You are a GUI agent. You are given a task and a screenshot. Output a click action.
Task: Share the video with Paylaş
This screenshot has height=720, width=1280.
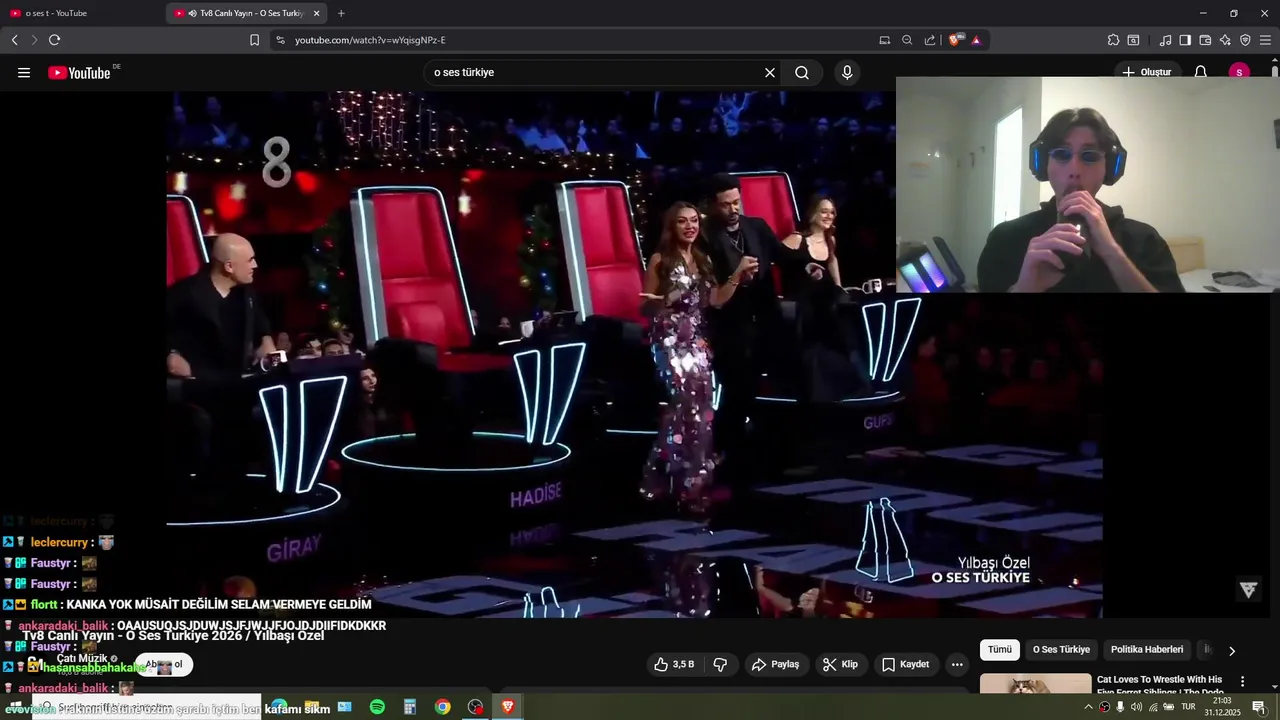click(x=776, y=664)
